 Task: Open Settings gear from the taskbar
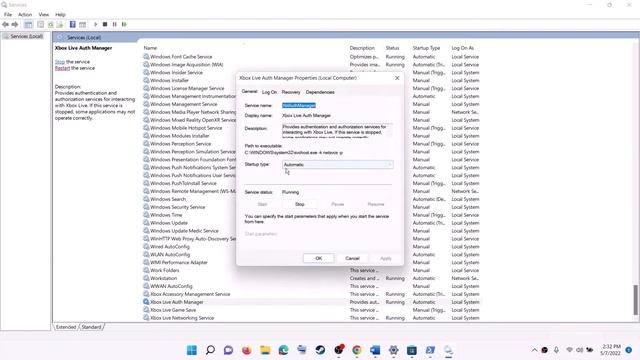point(393,350)
